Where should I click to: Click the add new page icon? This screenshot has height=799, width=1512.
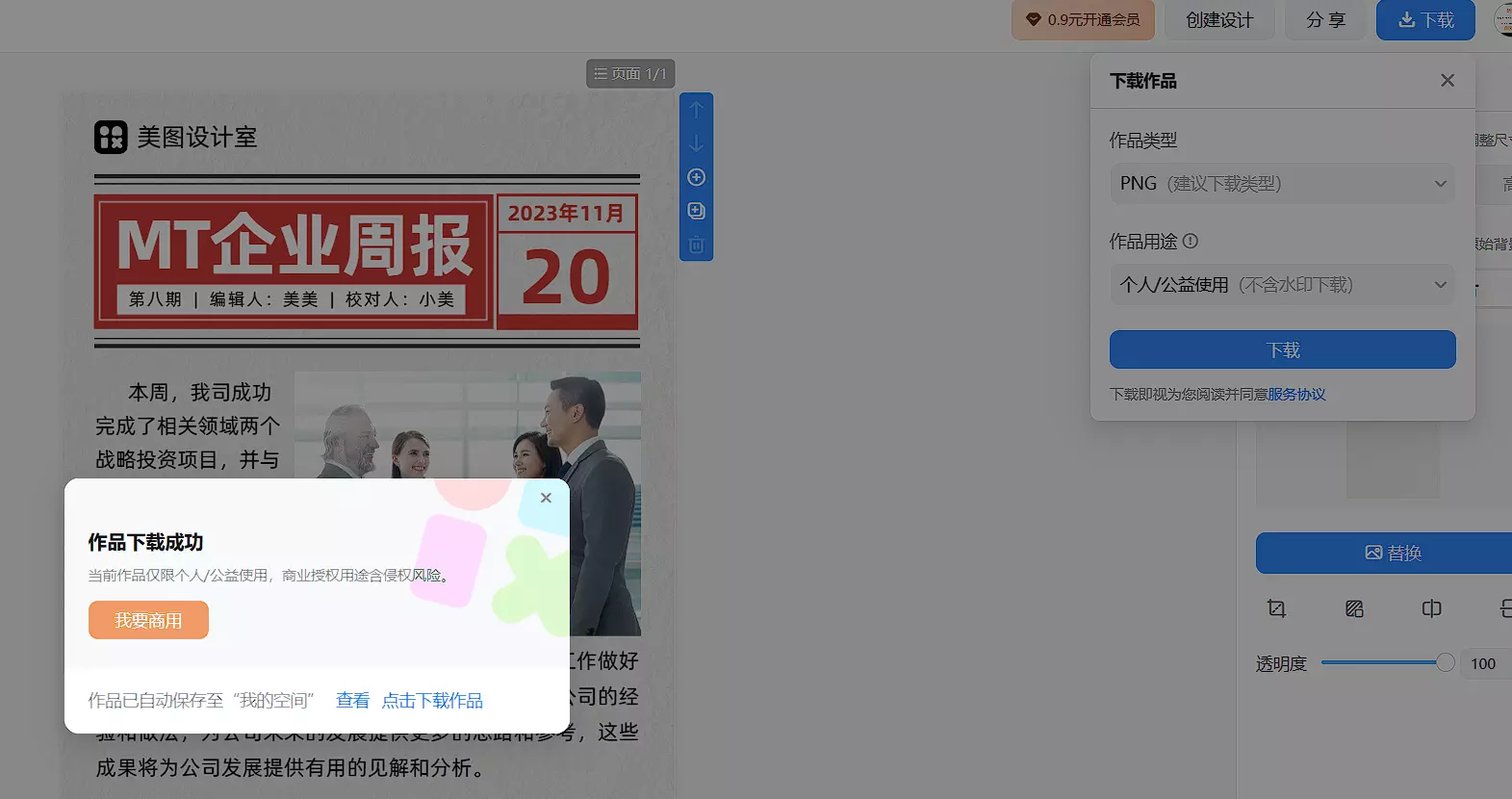696,177
